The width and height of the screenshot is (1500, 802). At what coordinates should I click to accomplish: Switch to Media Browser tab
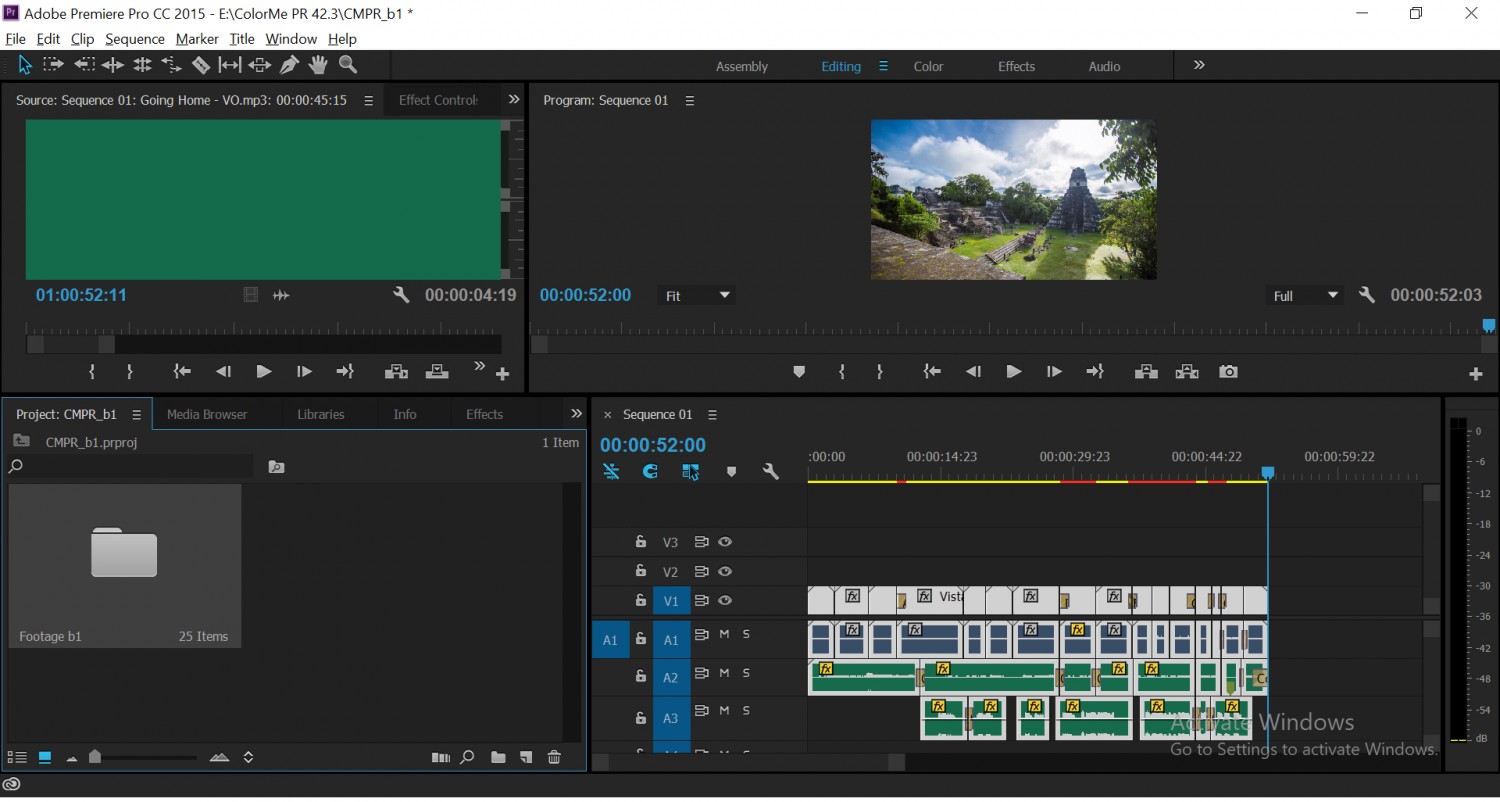[x=207, y=414]
